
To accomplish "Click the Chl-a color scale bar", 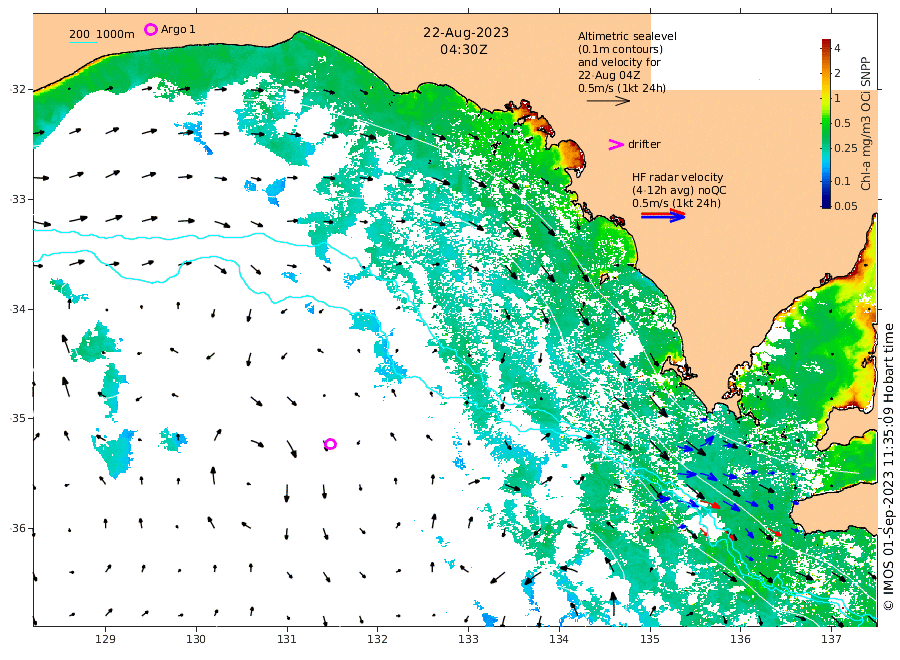I will click(826, 123).
